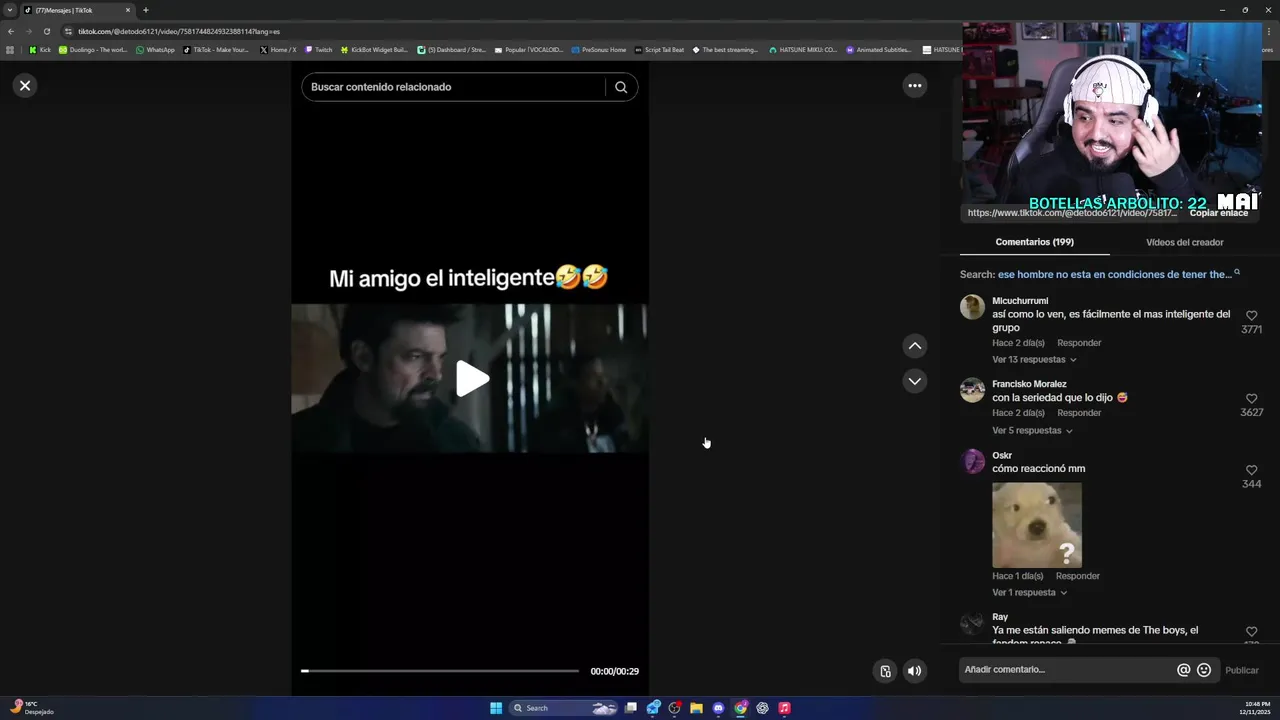Image resolution: width=1280 pixels, height=720 pixels.
Task: Open the 'Home / X' bookmark
Action: [278, 50]
